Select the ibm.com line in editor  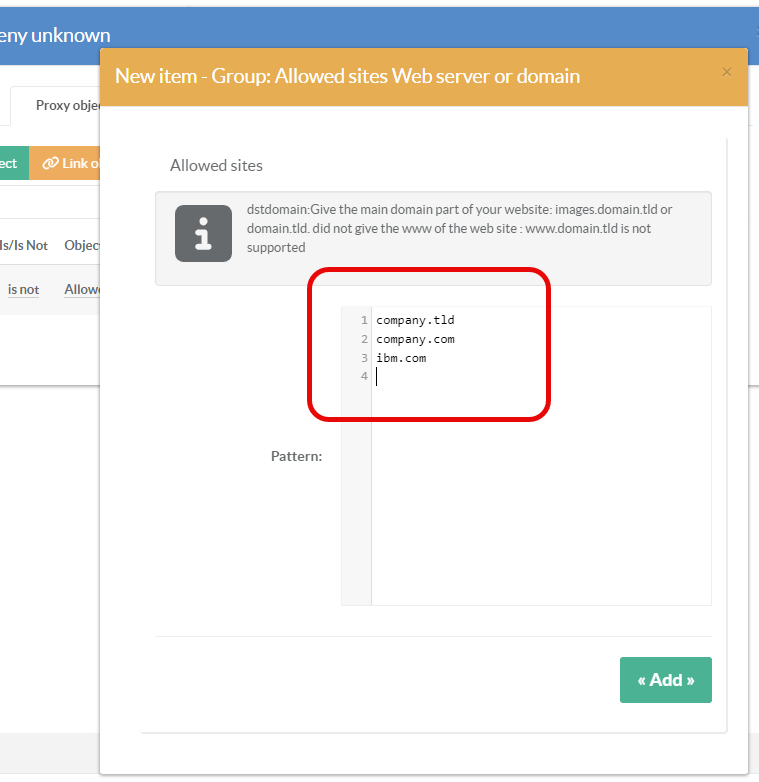click(x=401, y=358)
